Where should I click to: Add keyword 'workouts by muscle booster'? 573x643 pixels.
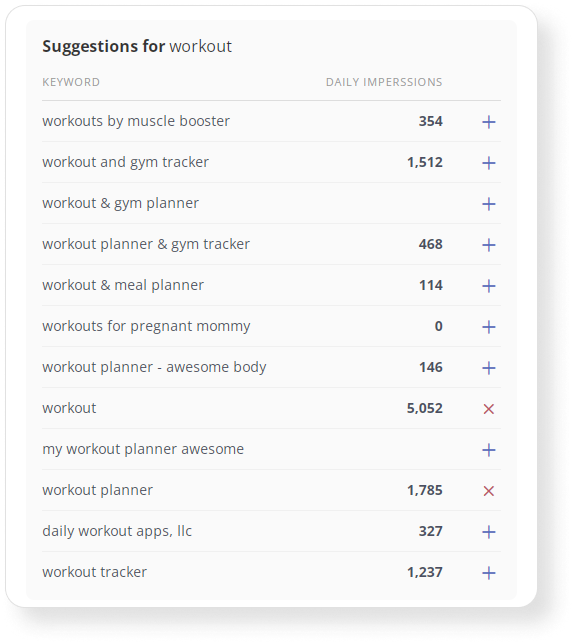point(489,122)
